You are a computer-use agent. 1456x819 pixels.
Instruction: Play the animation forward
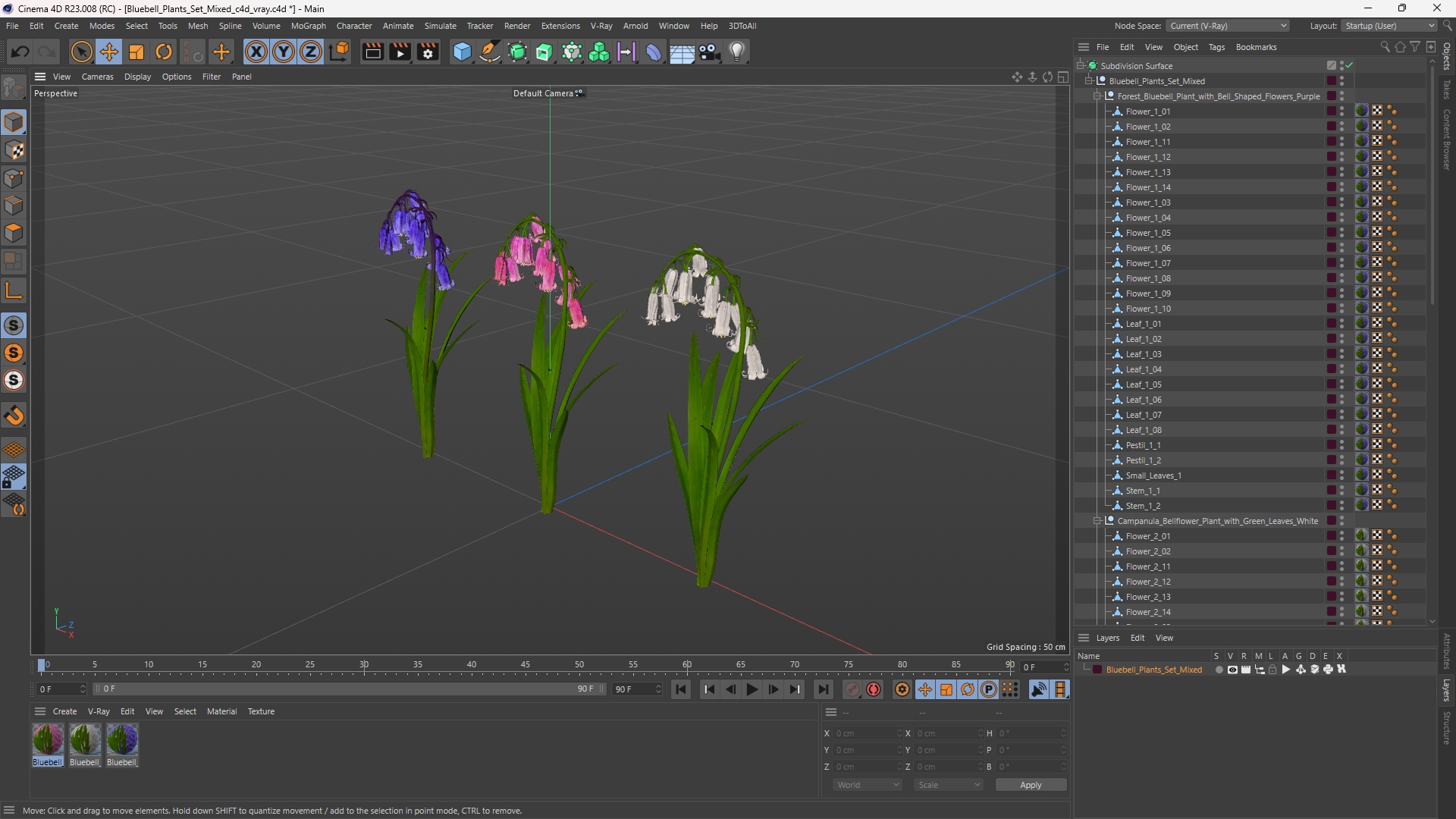point(752,689)
